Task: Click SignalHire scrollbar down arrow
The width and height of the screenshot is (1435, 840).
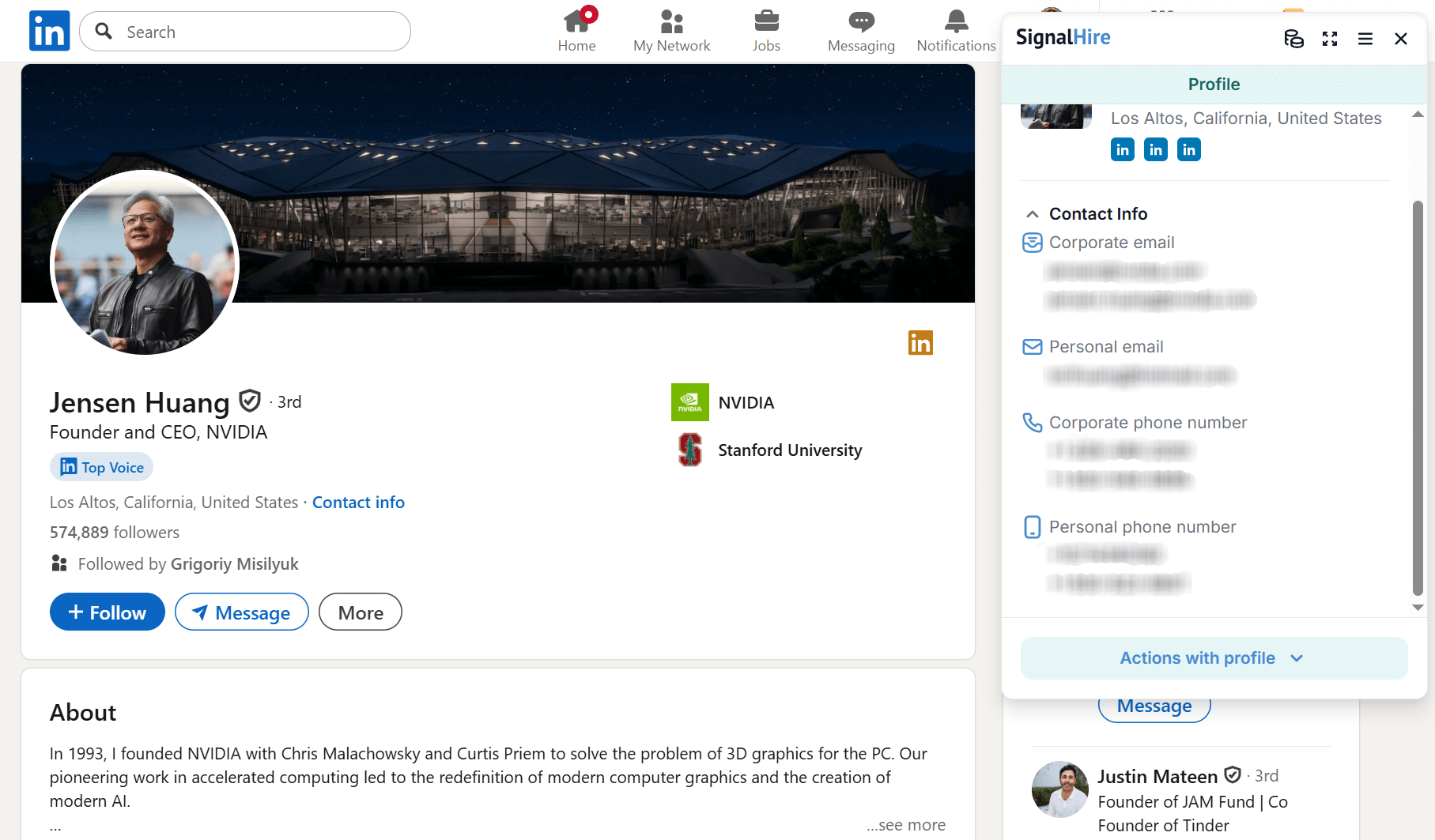Action: click(x=1418, y=608)
